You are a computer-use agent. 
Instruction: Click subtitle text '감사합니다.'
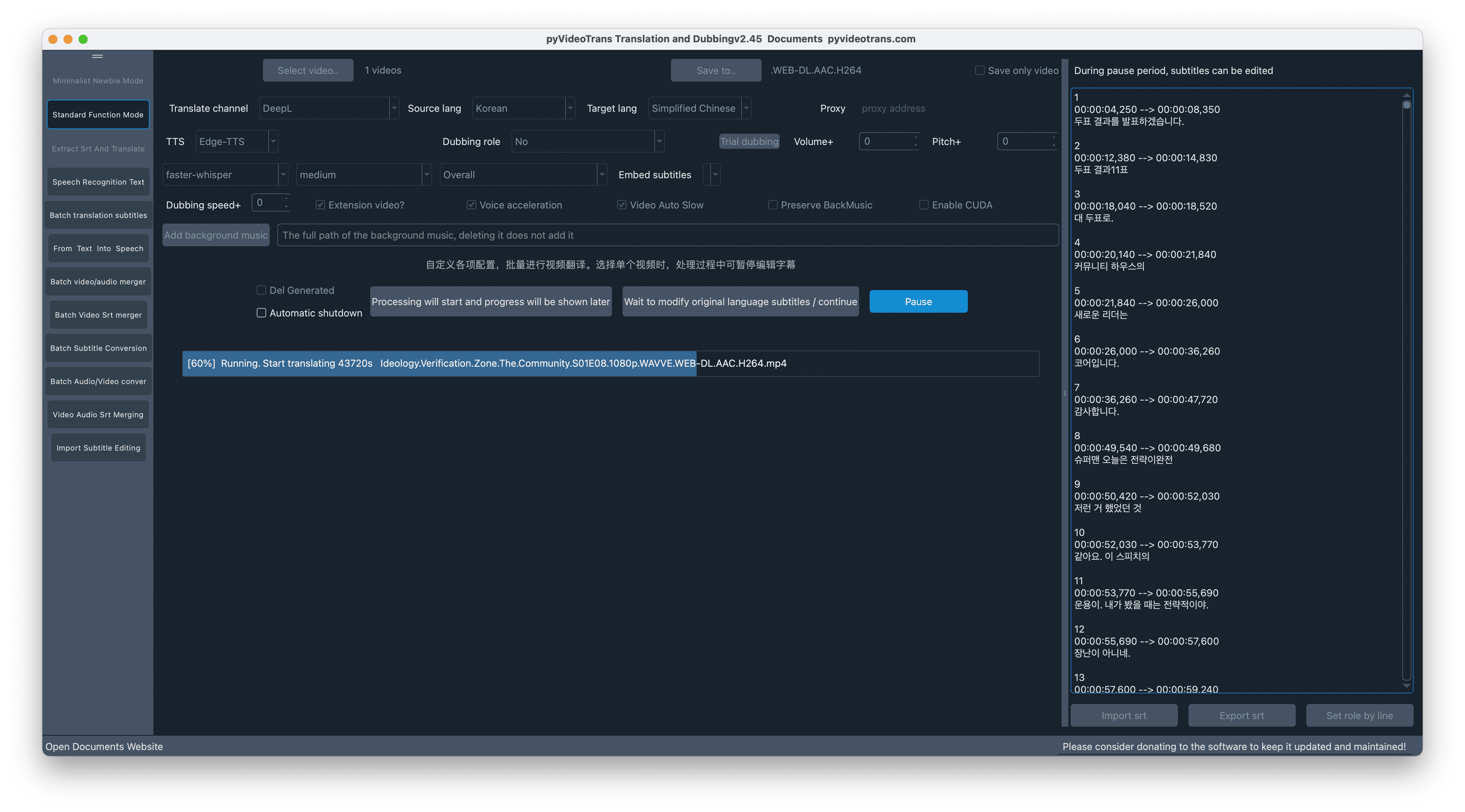pyautogui.click(x=1096, y=411)
